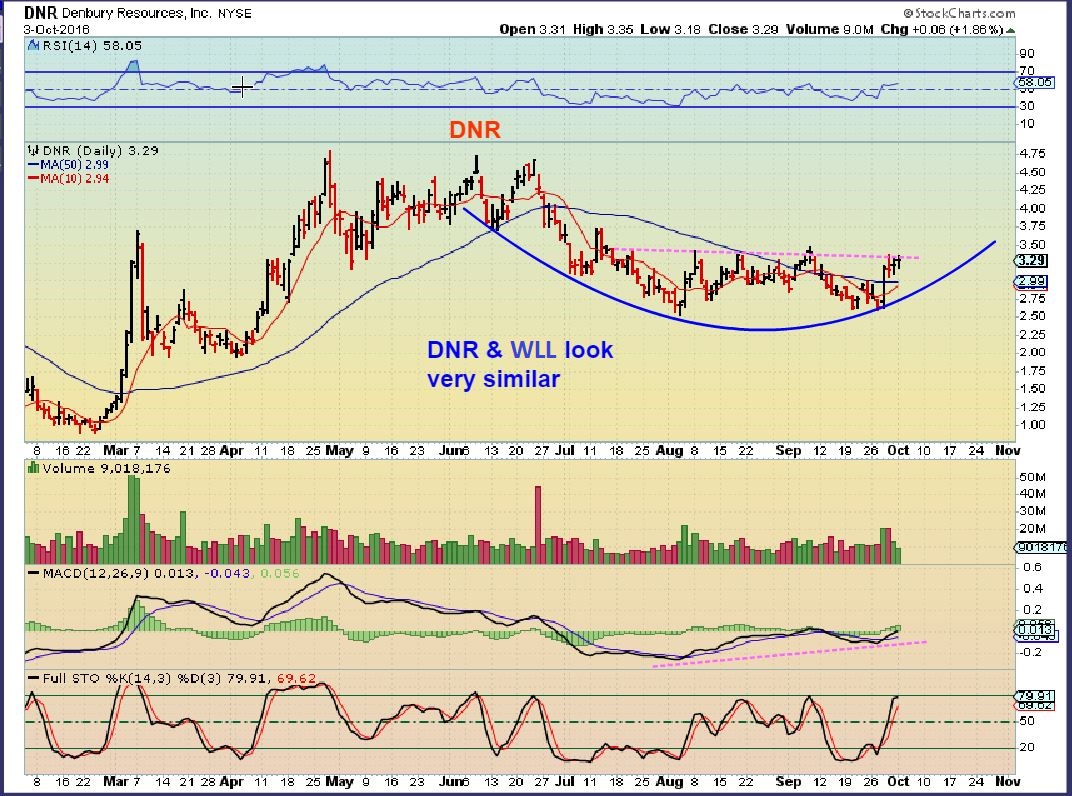Click the NYSE exchange label

pos(234,13)
